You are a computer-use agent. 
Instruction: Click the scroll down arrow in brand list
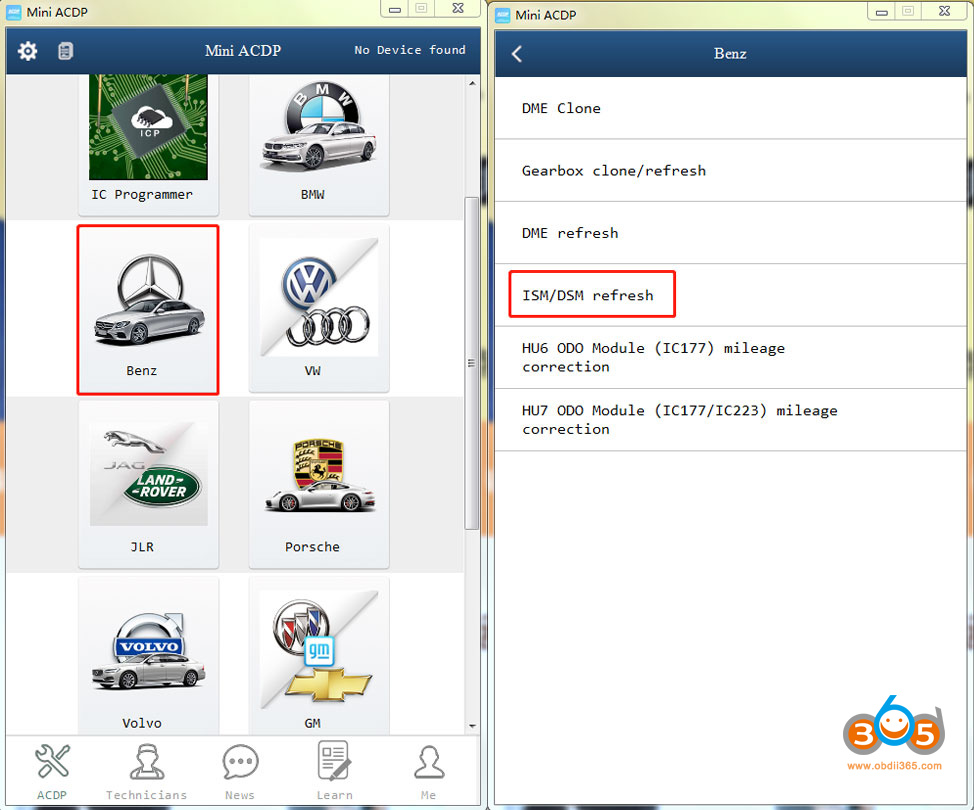point(472,727)
